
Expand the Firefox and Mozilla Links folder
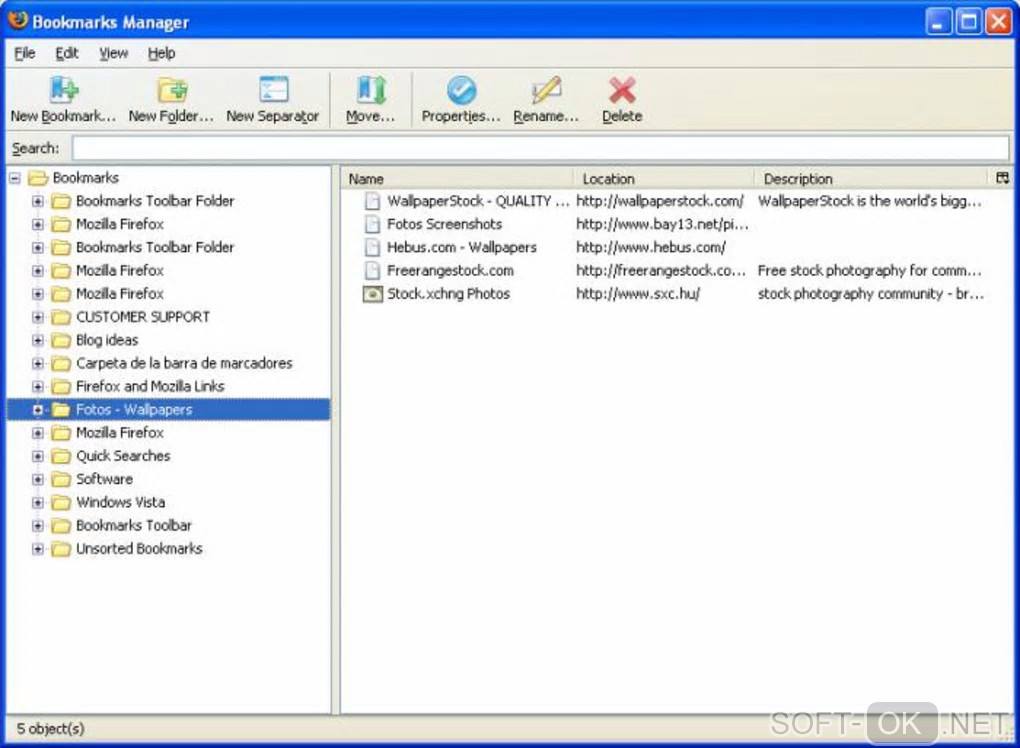[x=38, y=386]
